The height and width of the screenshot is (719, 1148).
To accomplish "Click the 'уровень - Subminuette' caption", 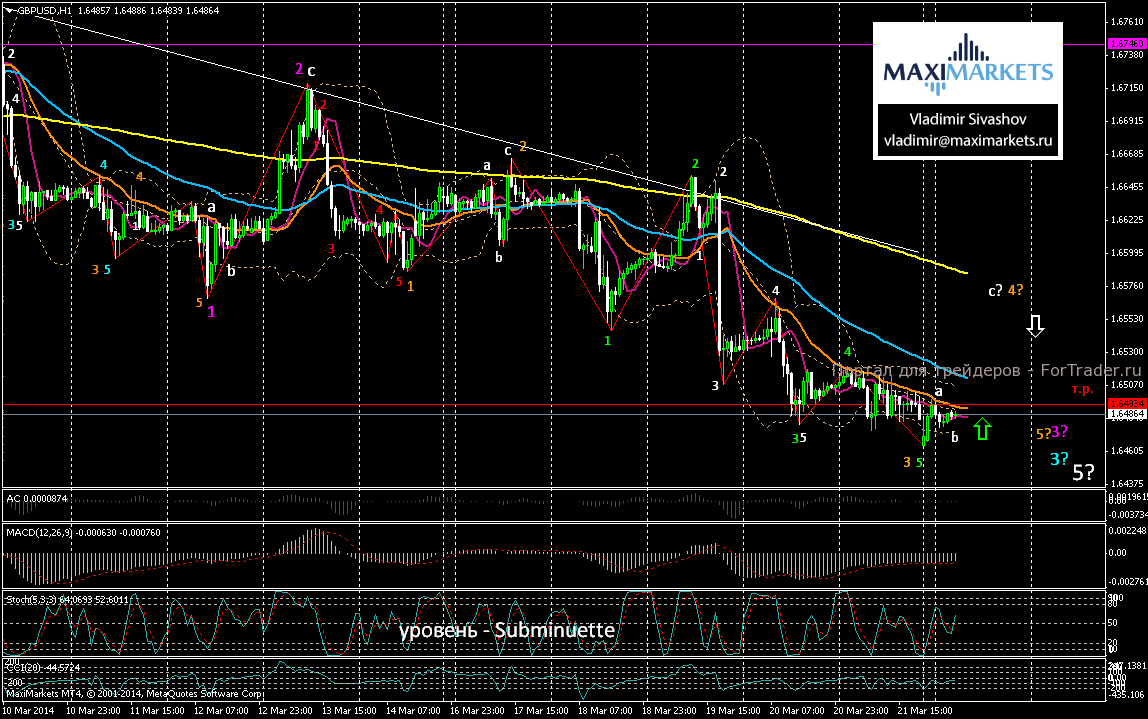I will tap(506, 631).
